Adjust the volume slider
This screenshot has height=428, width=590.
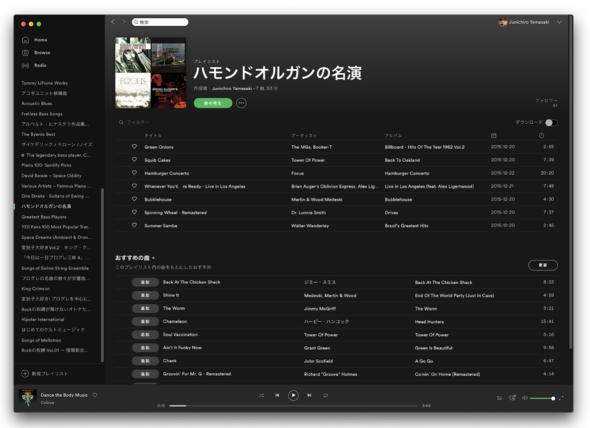[542, 398]
